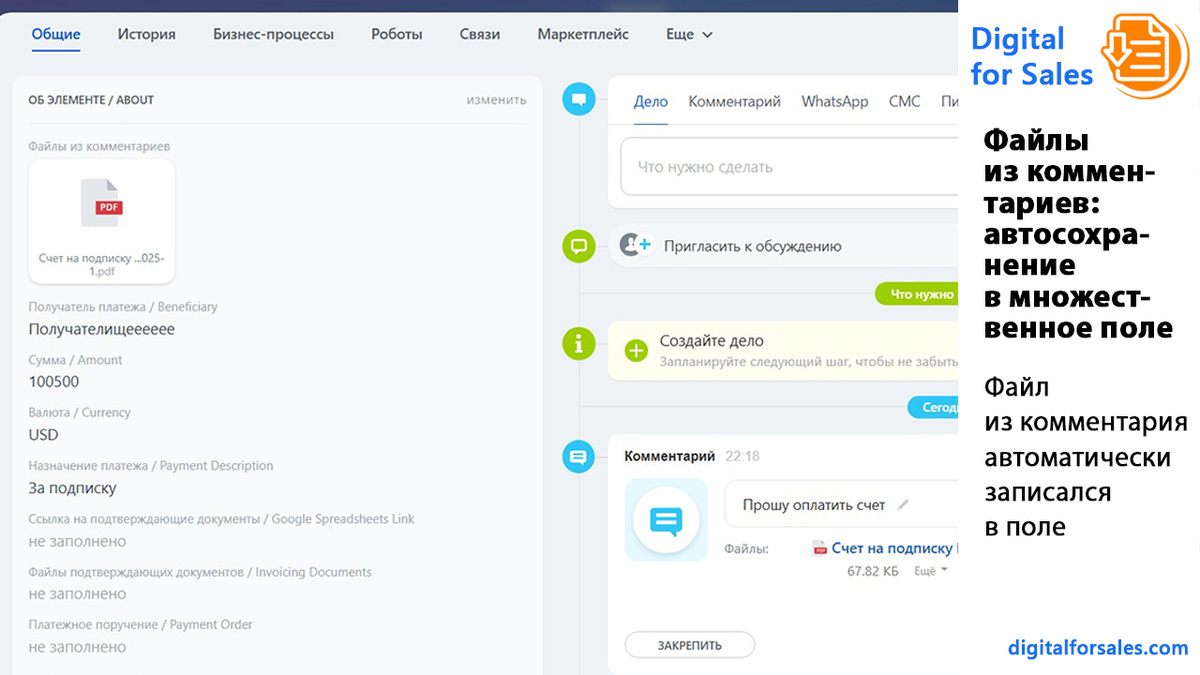Open the Маркетплейс tab
This screenshot has width=1200, height=675.
(x=583, y=34)
